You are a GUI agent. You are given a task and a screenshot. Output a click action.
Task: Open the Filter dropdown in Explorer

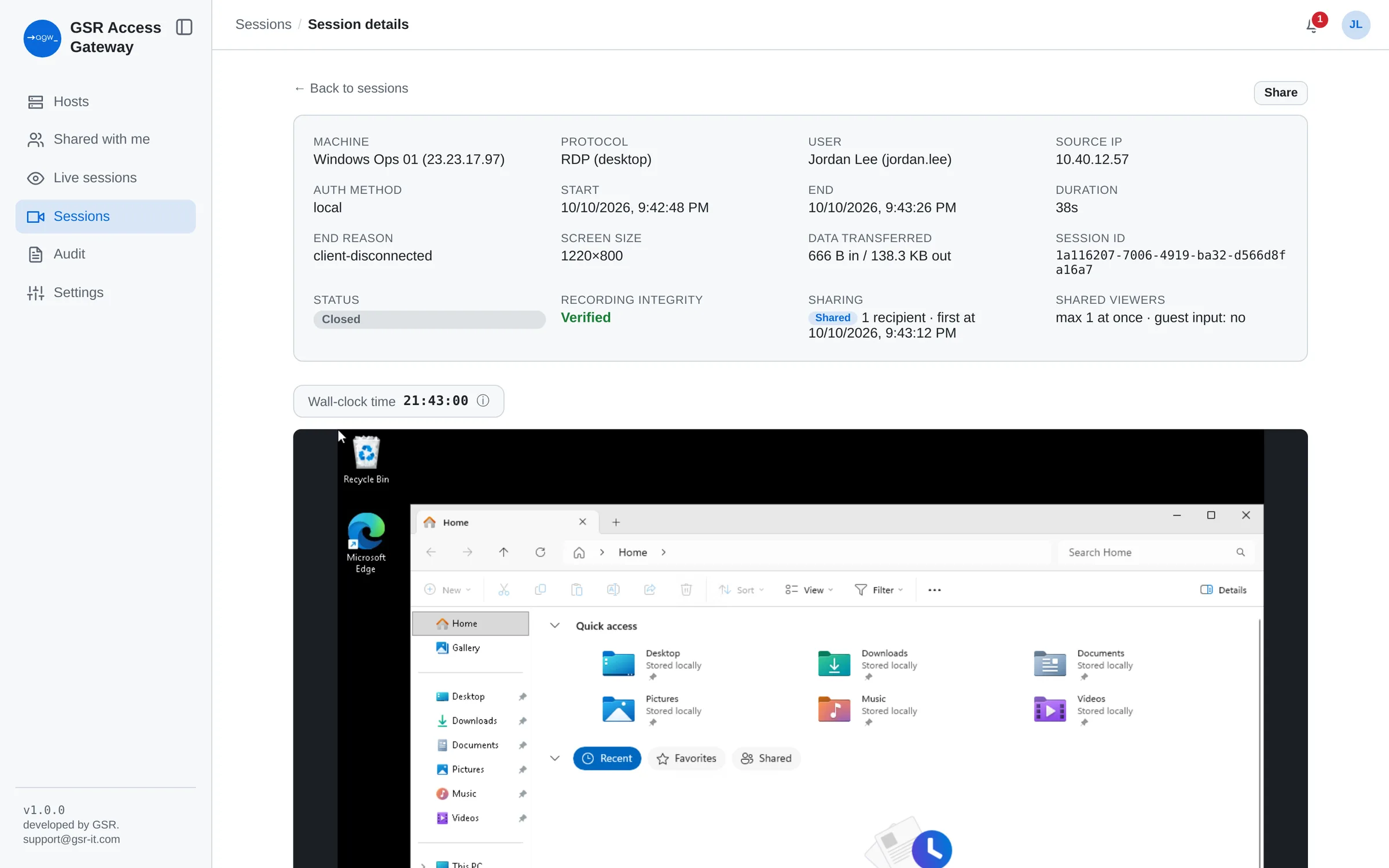click(x=879, y=590)
